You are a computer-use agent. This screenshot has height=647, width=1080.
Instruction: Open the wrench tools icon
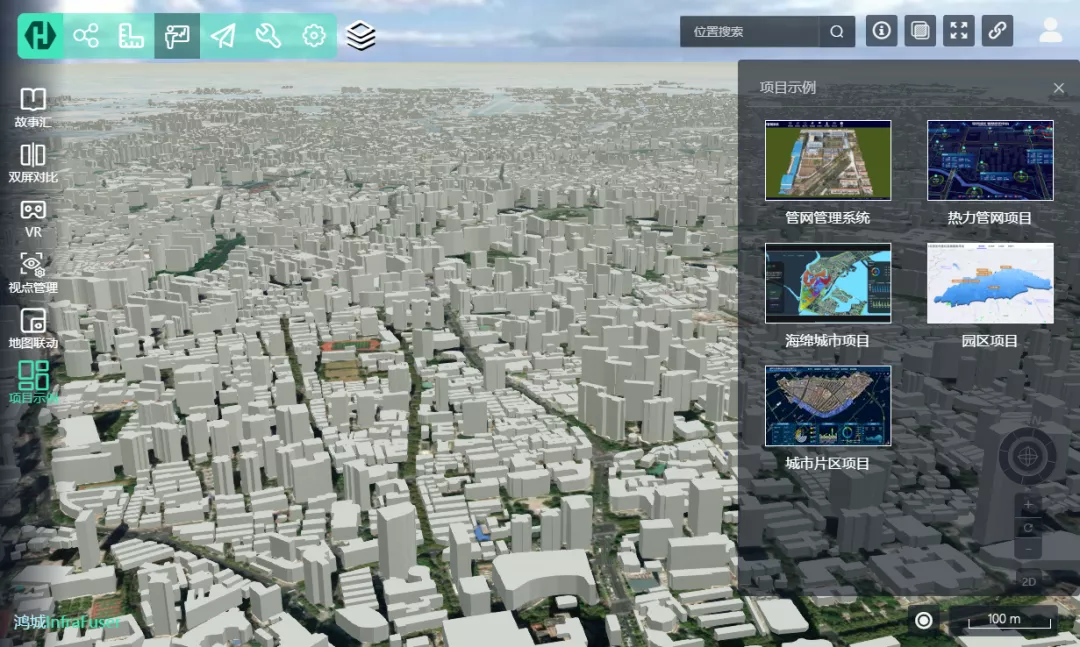[x=268, y=35]
